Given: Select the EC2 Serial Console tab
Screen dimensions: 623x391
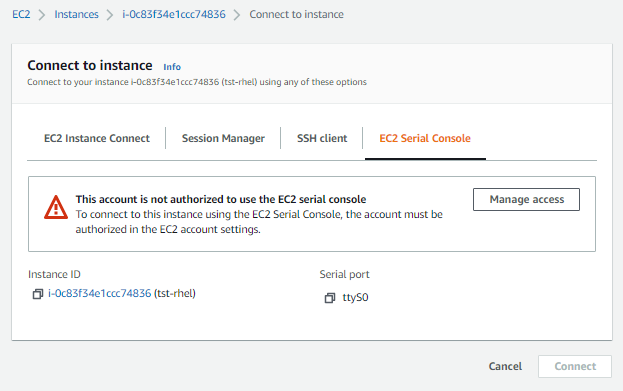Looking at the screenshot, I should [x=425, y=138].
